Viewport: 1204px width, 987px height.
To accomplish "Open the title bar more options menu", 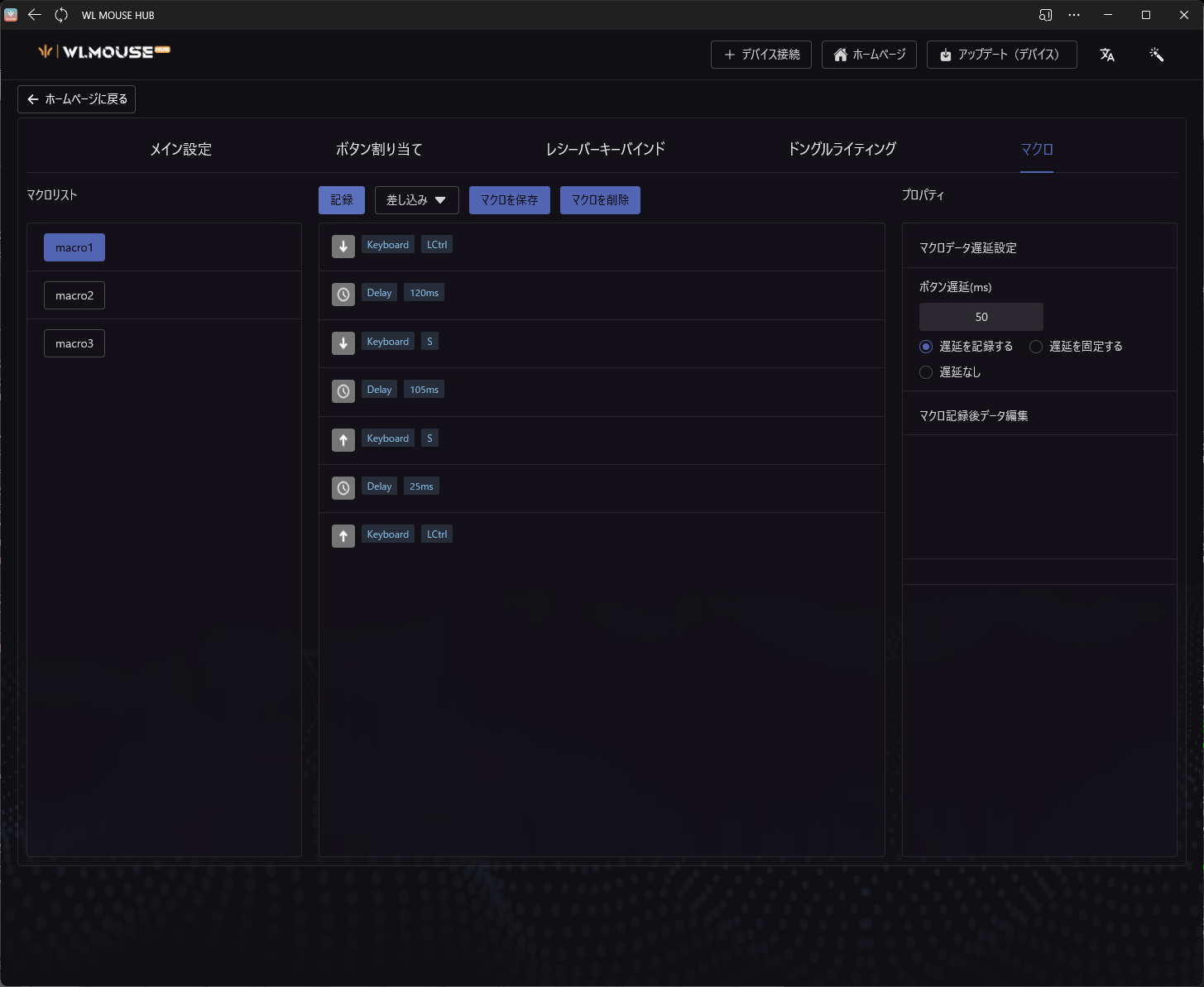I will tap(1074, 15).
